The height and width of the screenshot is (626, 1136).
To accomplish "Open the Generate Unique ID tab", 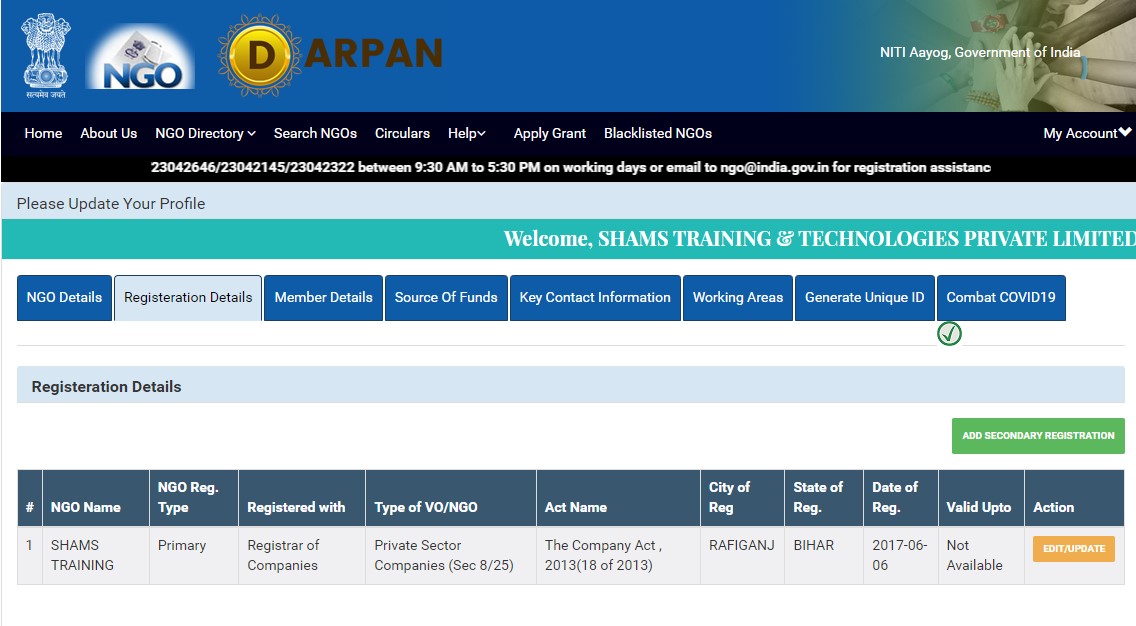I will (864, 298).
